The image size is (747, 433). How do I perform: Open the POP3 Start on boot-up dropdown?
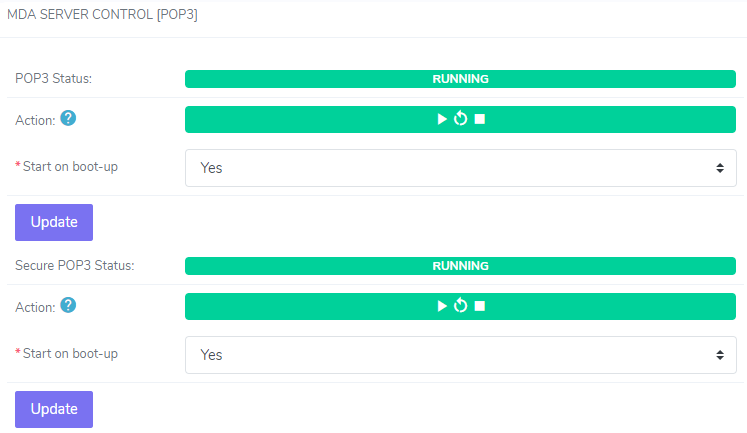[460, 168]
